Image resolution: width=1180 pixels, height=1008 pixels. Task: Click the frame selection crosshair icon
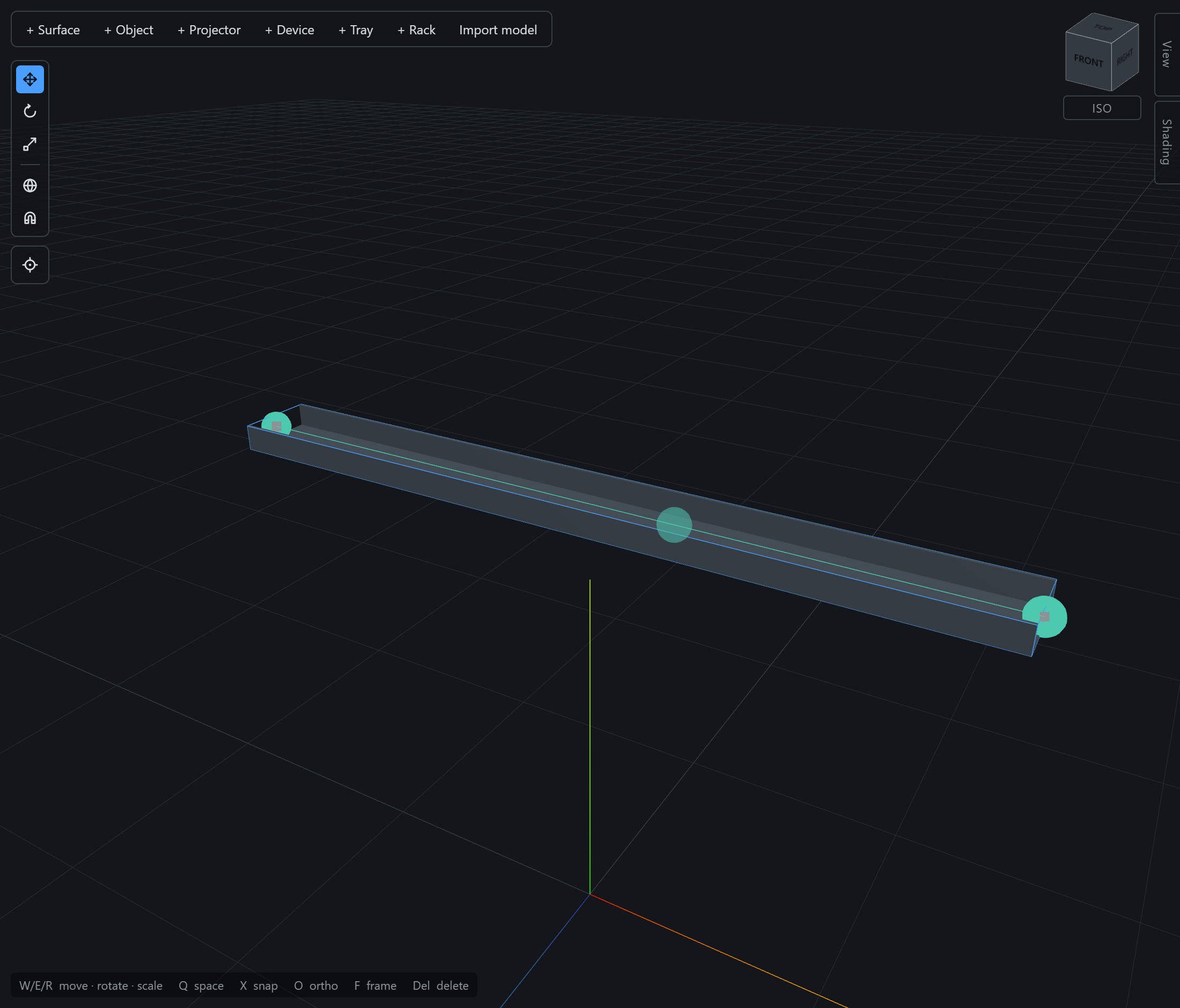pyautogui.click(x=30, y=265)
